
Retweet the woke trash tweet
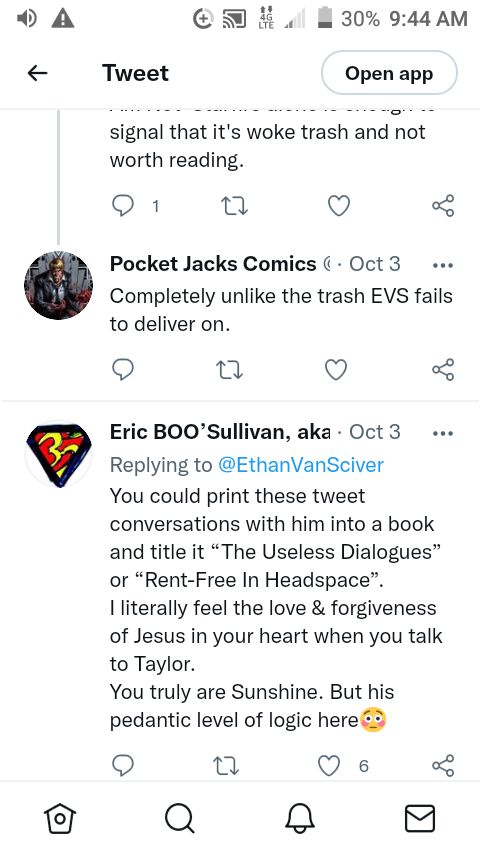coord(234,206)
